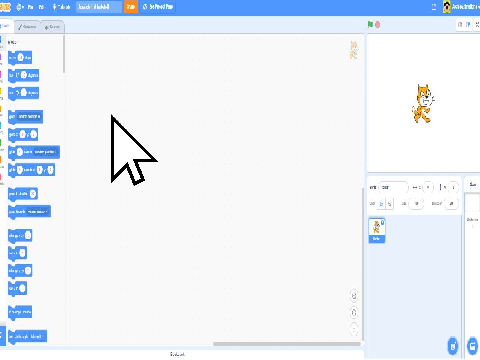Open the Sounds tab
This screenshot has height=360, width=480.
click(52, 27)
